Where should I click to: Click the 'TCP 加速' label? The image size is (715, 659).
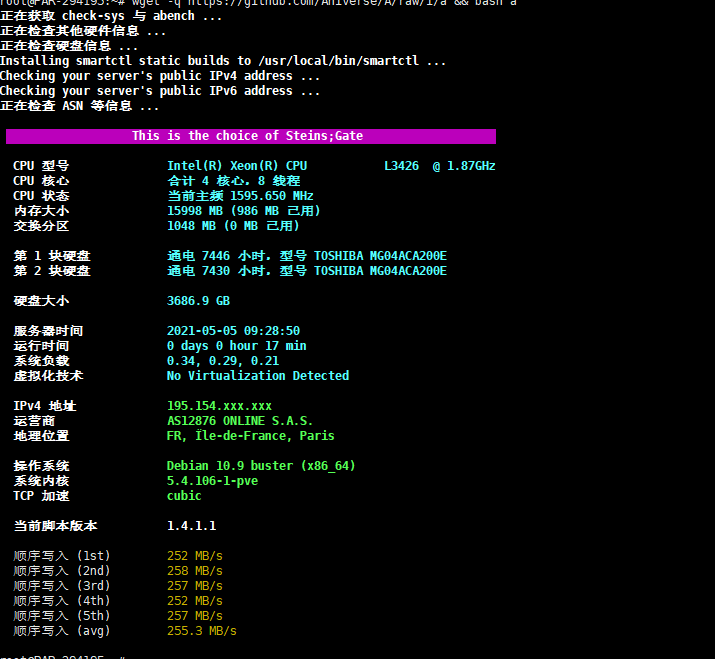click(x=41, y=496)
